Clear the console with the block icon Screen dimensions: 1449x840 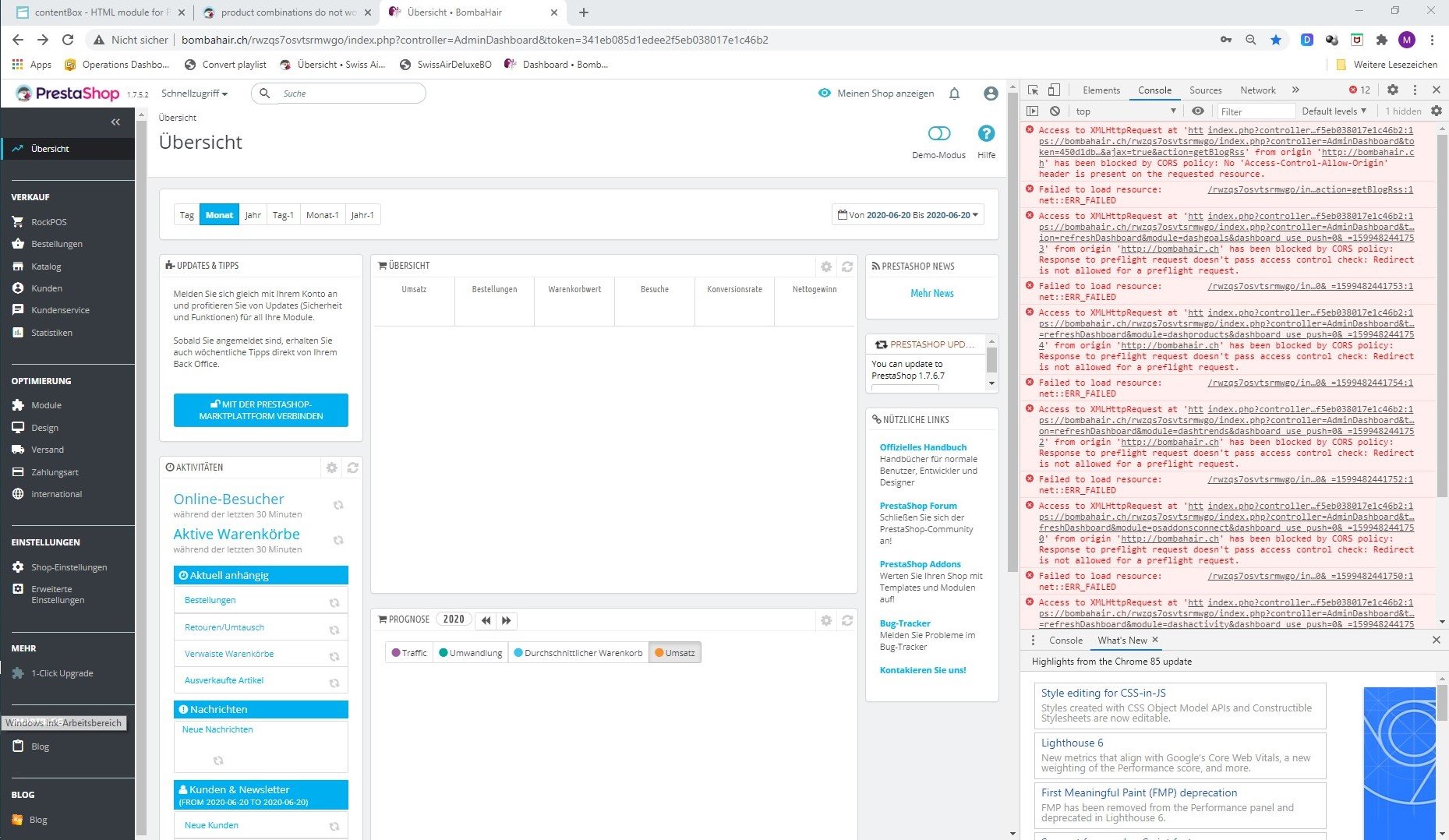click(1055, 111)
